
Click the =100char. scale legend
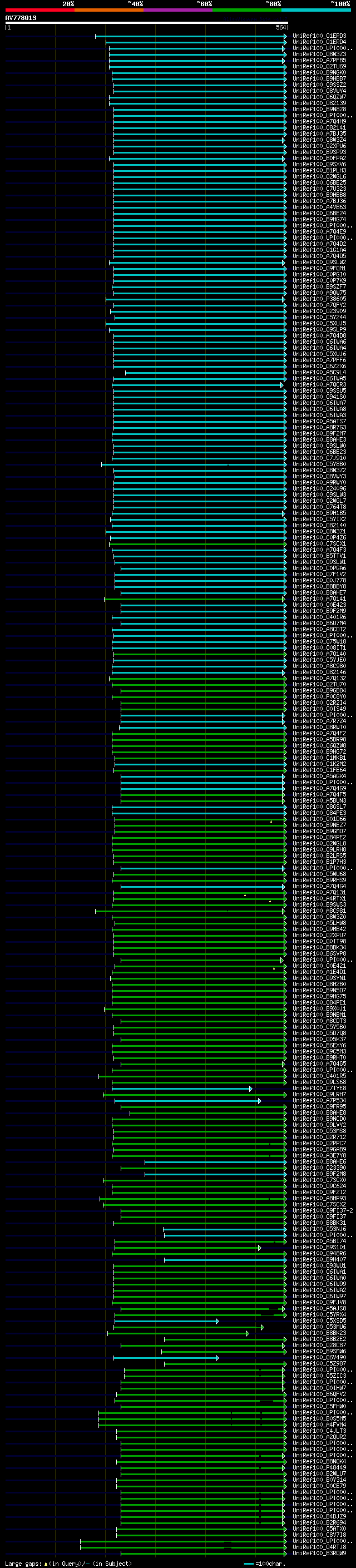[265, 1564]
